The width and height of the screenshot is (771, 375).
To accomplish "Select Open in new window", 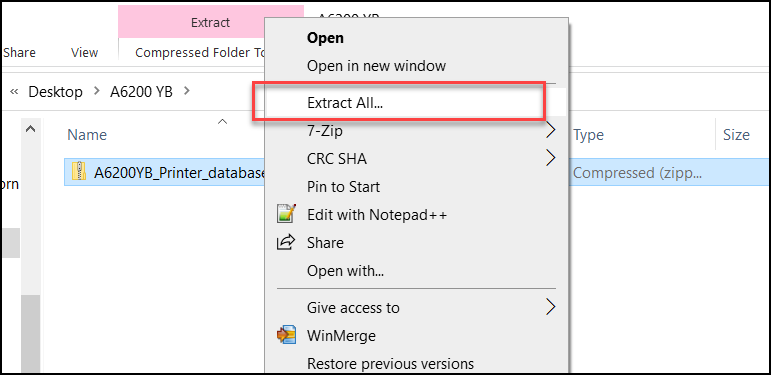I will 376,65.
